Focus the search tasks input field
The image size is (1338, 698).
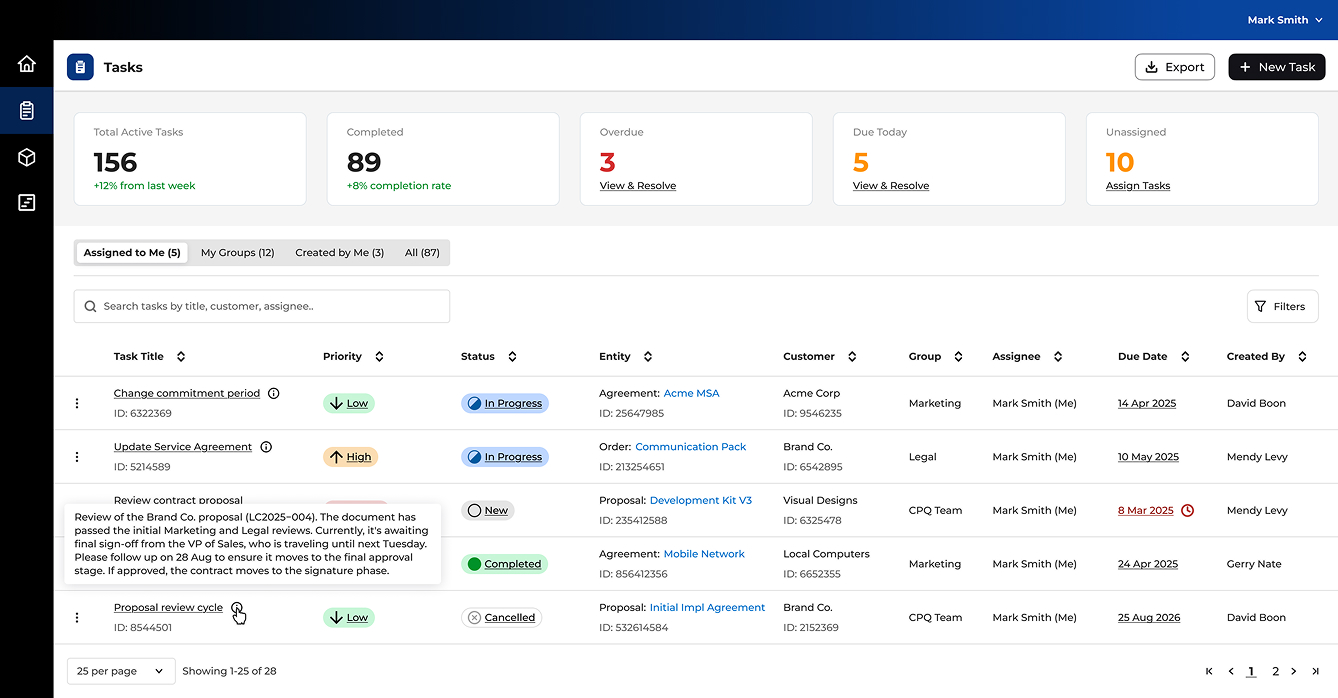(262, 306)
